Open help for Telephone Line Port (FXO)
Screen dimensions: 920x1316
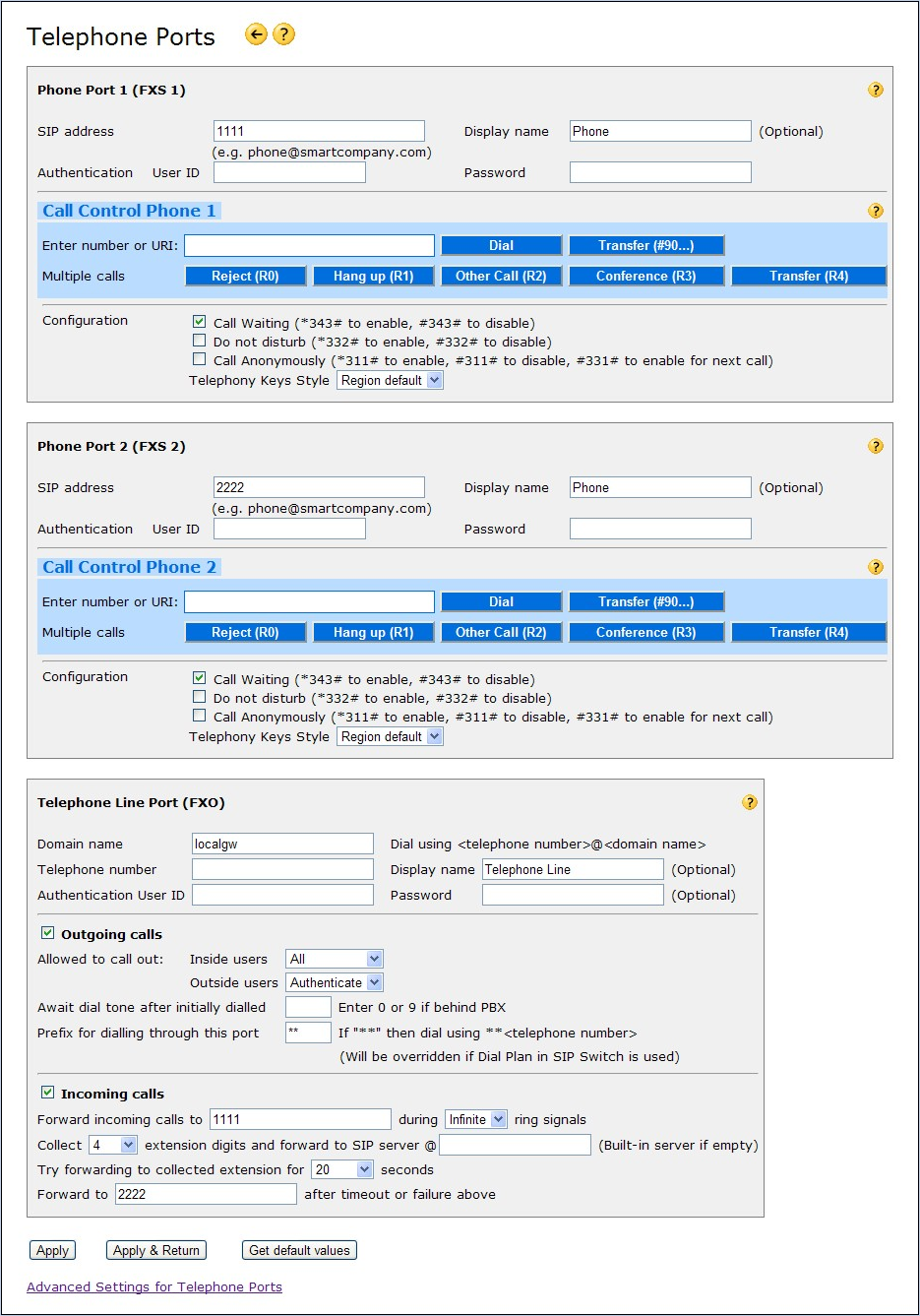coord(749,802)
